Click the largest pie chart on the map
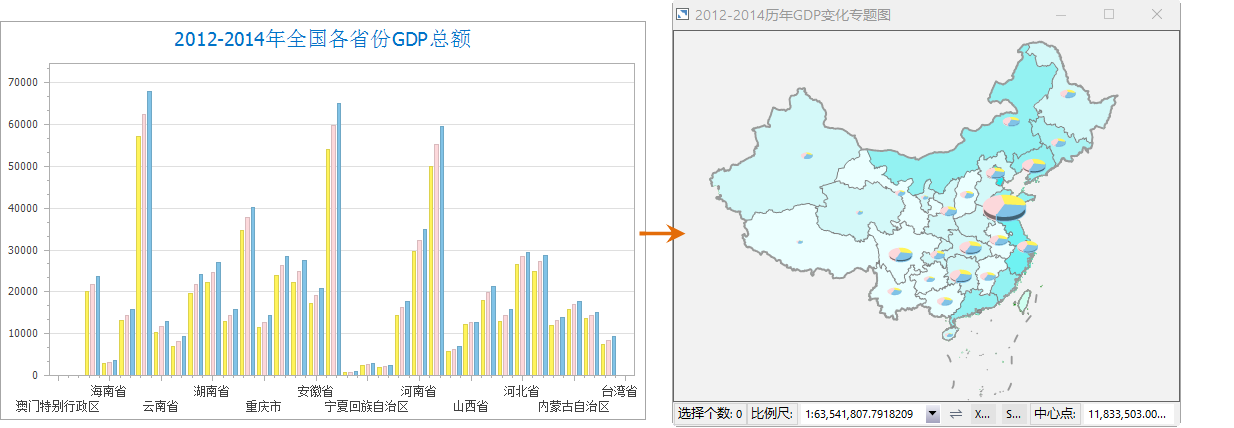This screenshot has height=428, width=1234. tap(1004, 207)
